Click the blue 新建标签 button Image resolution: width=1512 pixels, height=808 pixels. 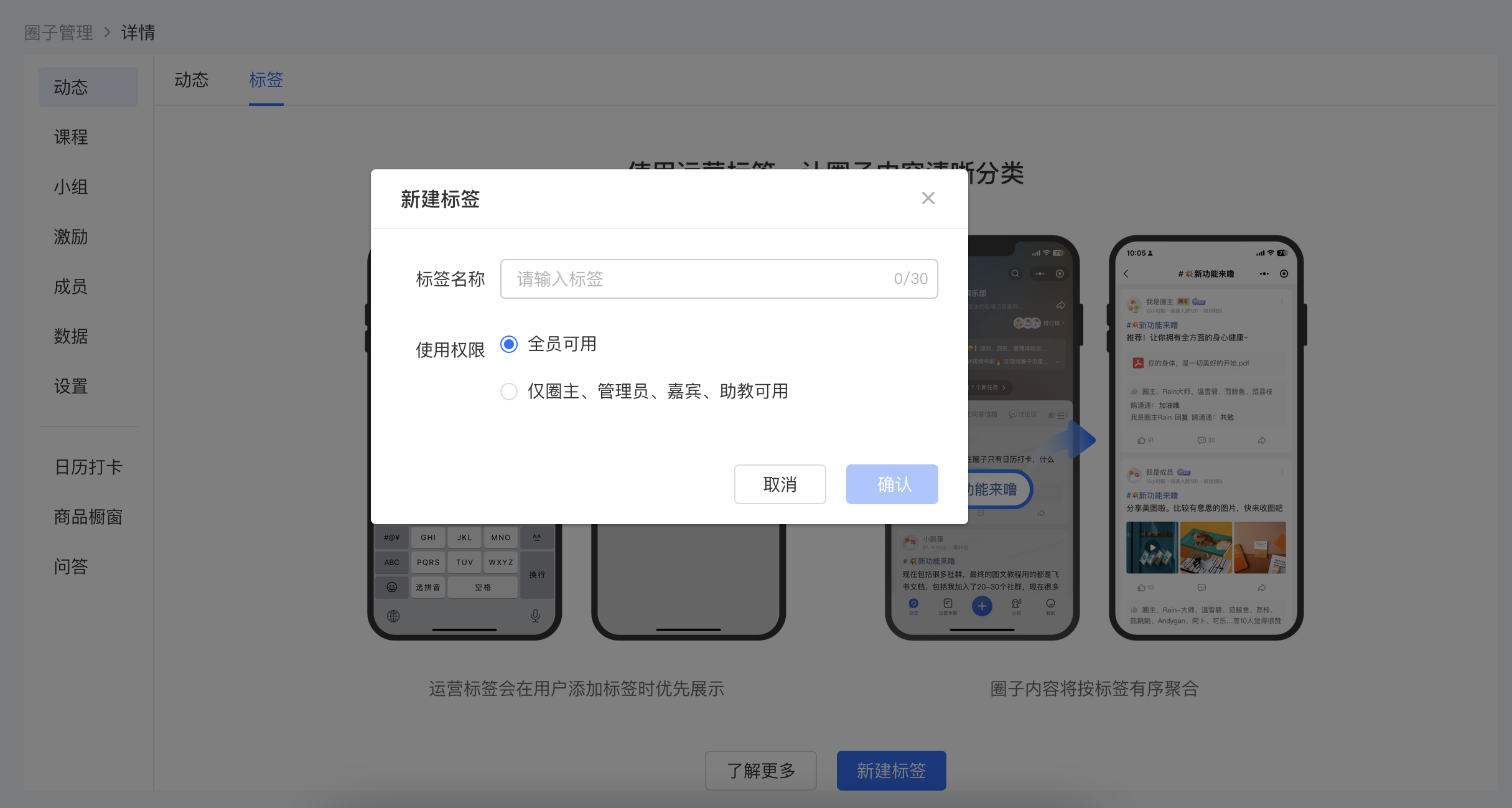click(x=891, y=771)
